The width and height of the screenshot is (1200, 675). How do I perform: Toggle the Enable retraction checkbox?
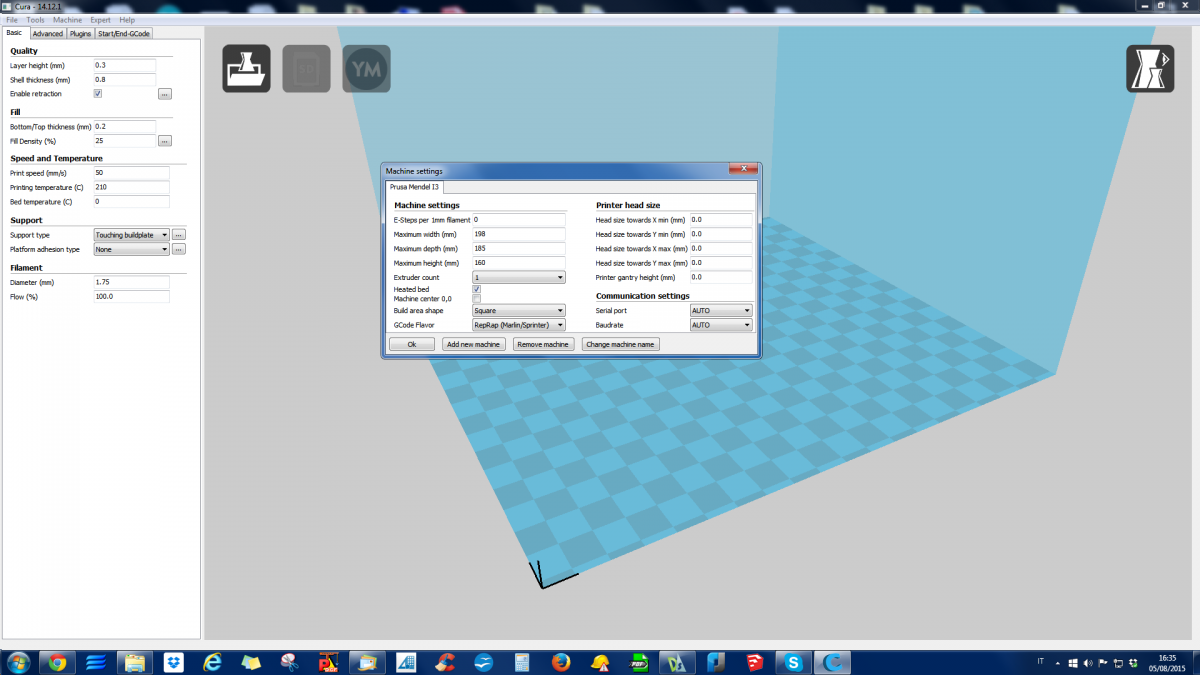(98, 94)
